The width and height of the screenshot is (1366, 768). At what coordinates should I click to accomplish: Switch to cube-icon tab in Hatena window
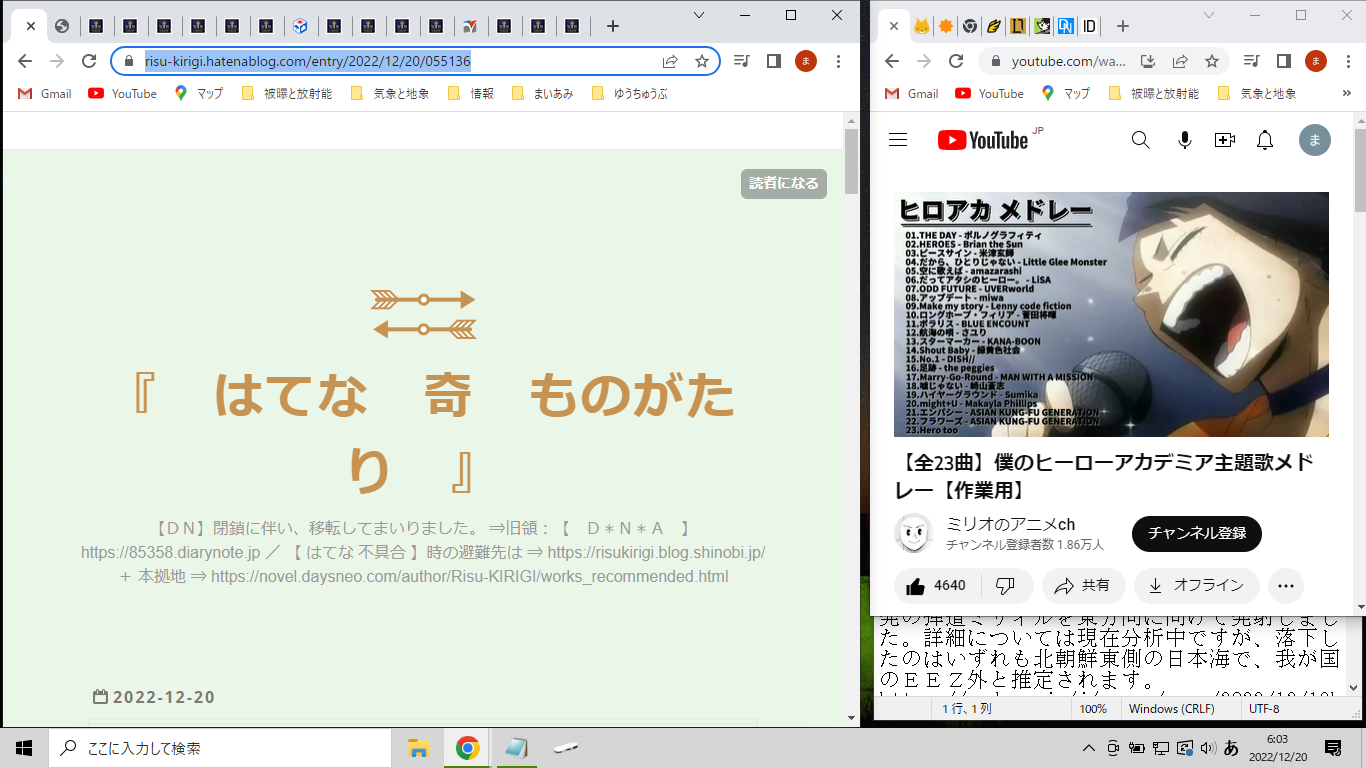tap(300, 26)
